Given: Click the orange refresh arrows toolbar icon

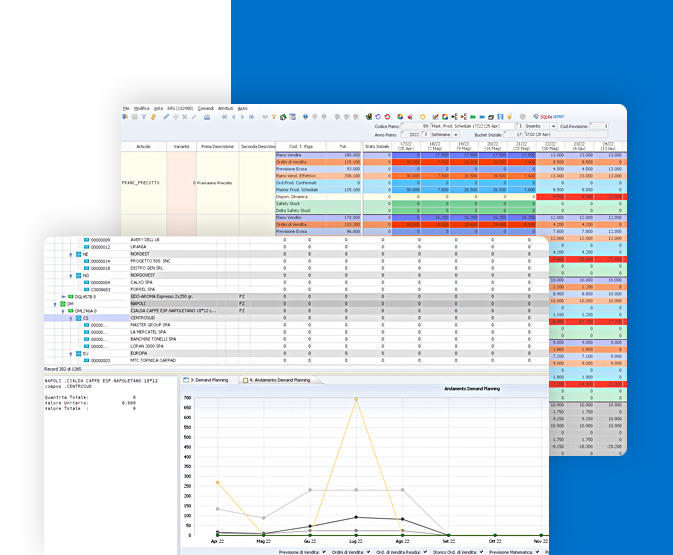Looking at the screenshot, I should pyautogui.click(x=153, y=117).
